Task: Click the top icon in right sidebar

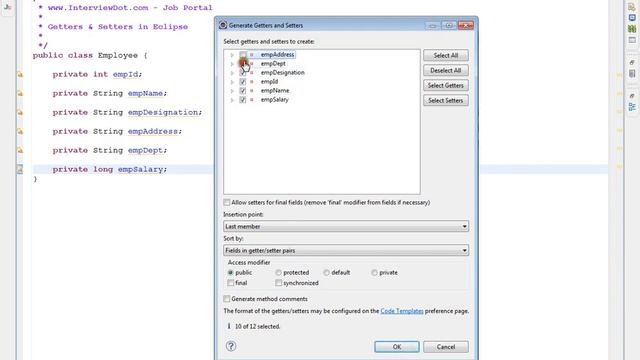Action: (x=632, y=7)
